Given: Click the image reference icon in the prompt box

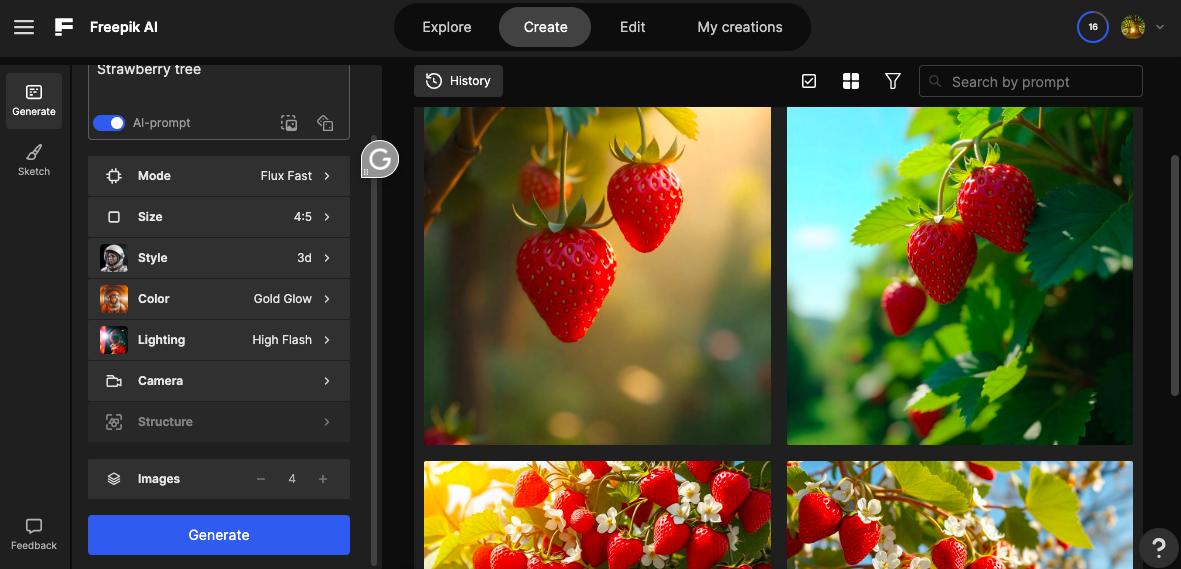Looking at the screenshot, I should coord(289,123).
